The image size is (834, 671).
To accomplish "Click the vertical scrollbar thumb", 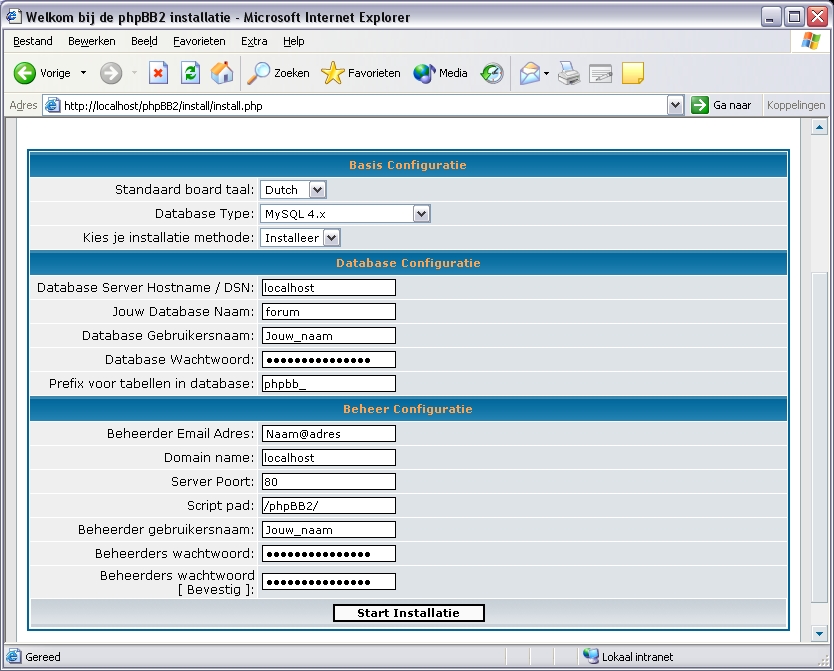I will point(819,438).
